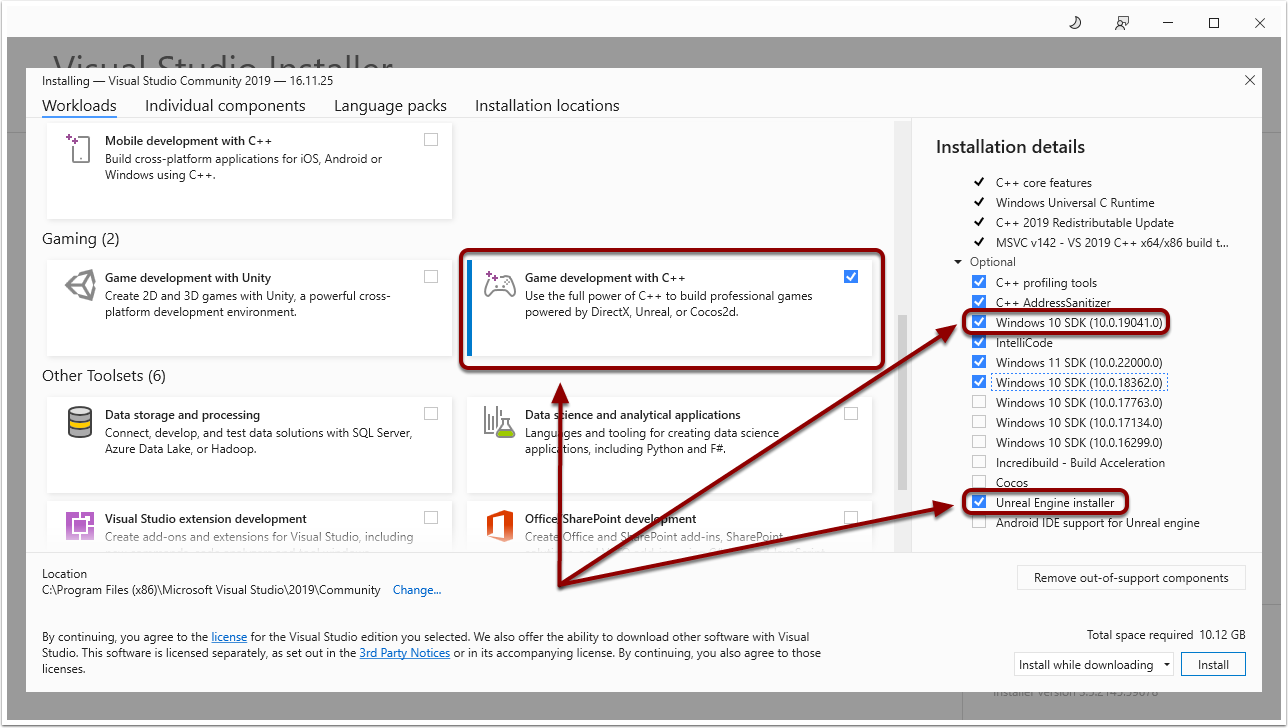Viewport: 1288px width, 728px height.
Task: Click the Change... location link
Action: pos(417,590)
